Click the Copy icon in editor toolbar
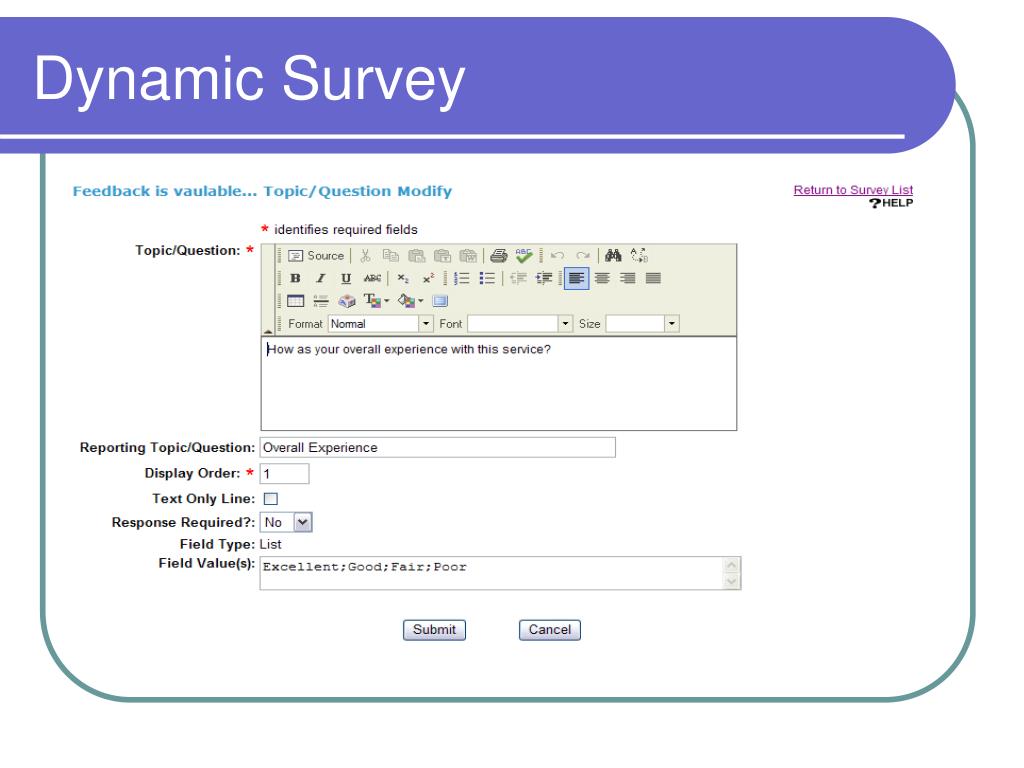1024x768 pixels. point(391,255)
